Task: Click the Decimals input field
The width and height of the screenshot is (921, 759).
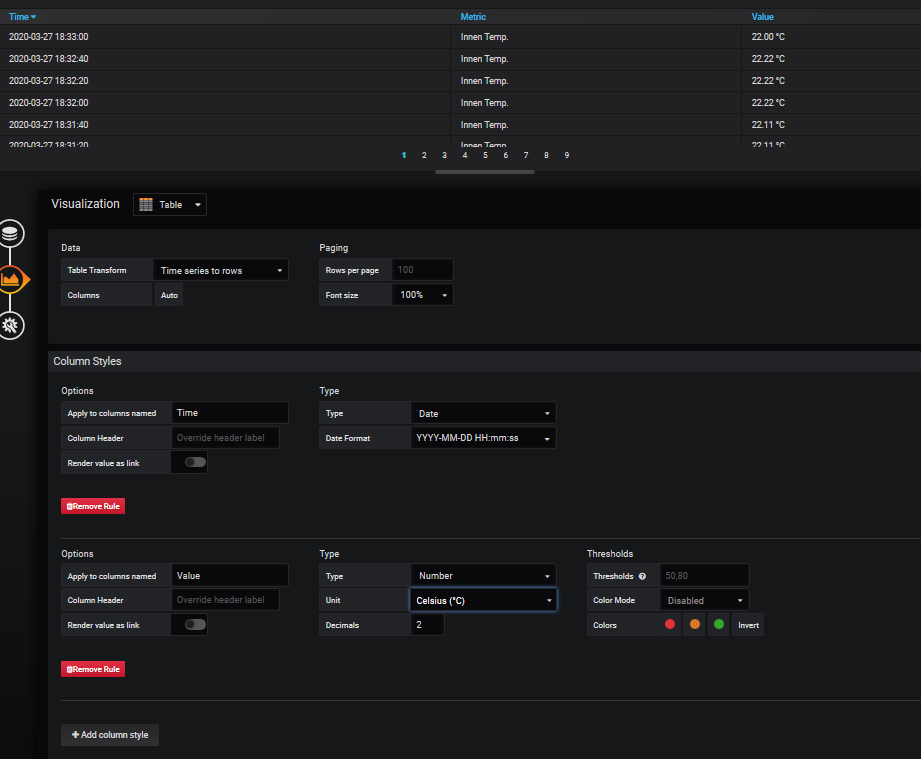Action: (x=427, y=625)
